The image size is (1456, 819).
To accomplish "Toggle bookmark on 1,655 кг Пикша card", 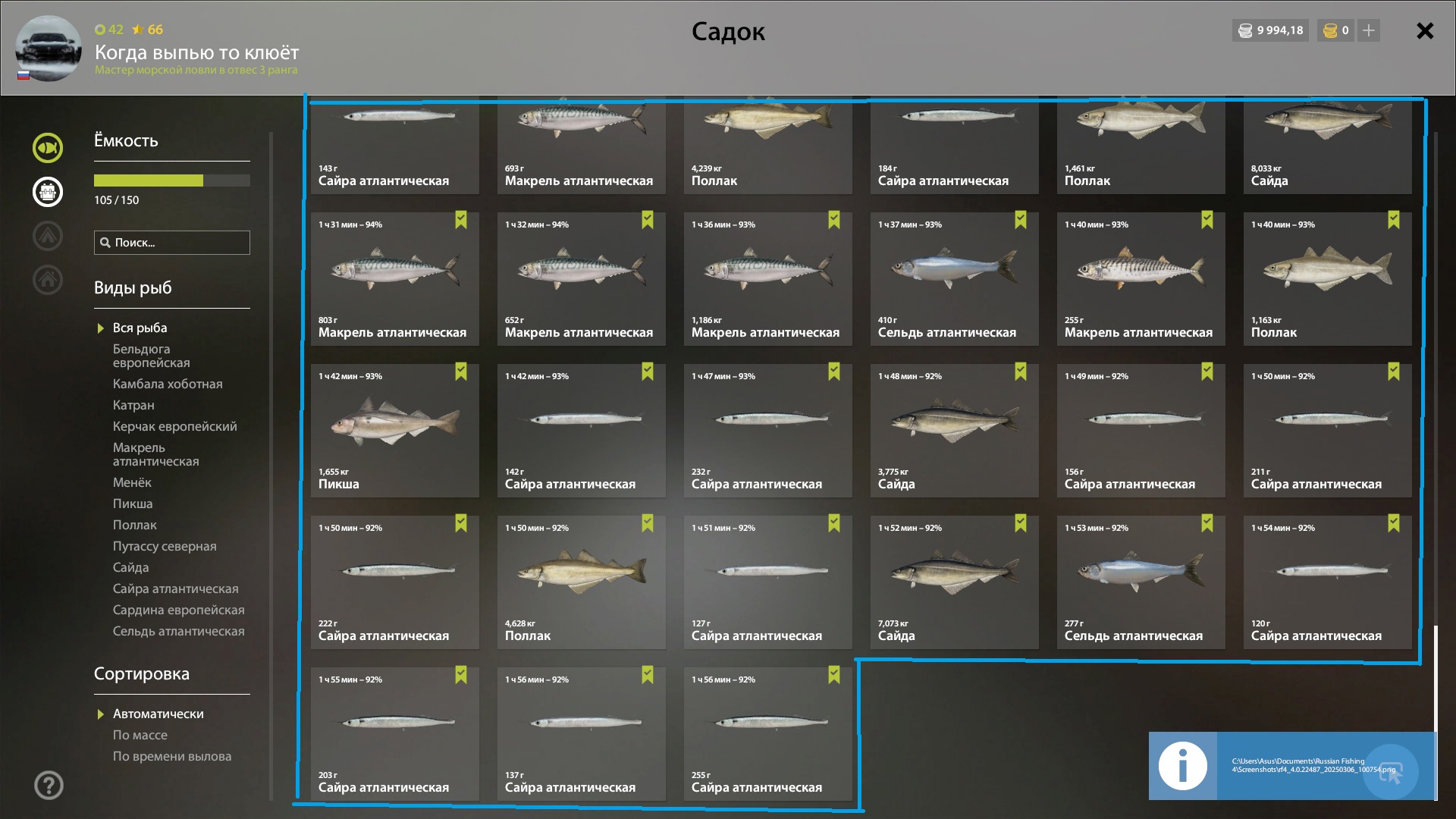I will pos(461,372).
